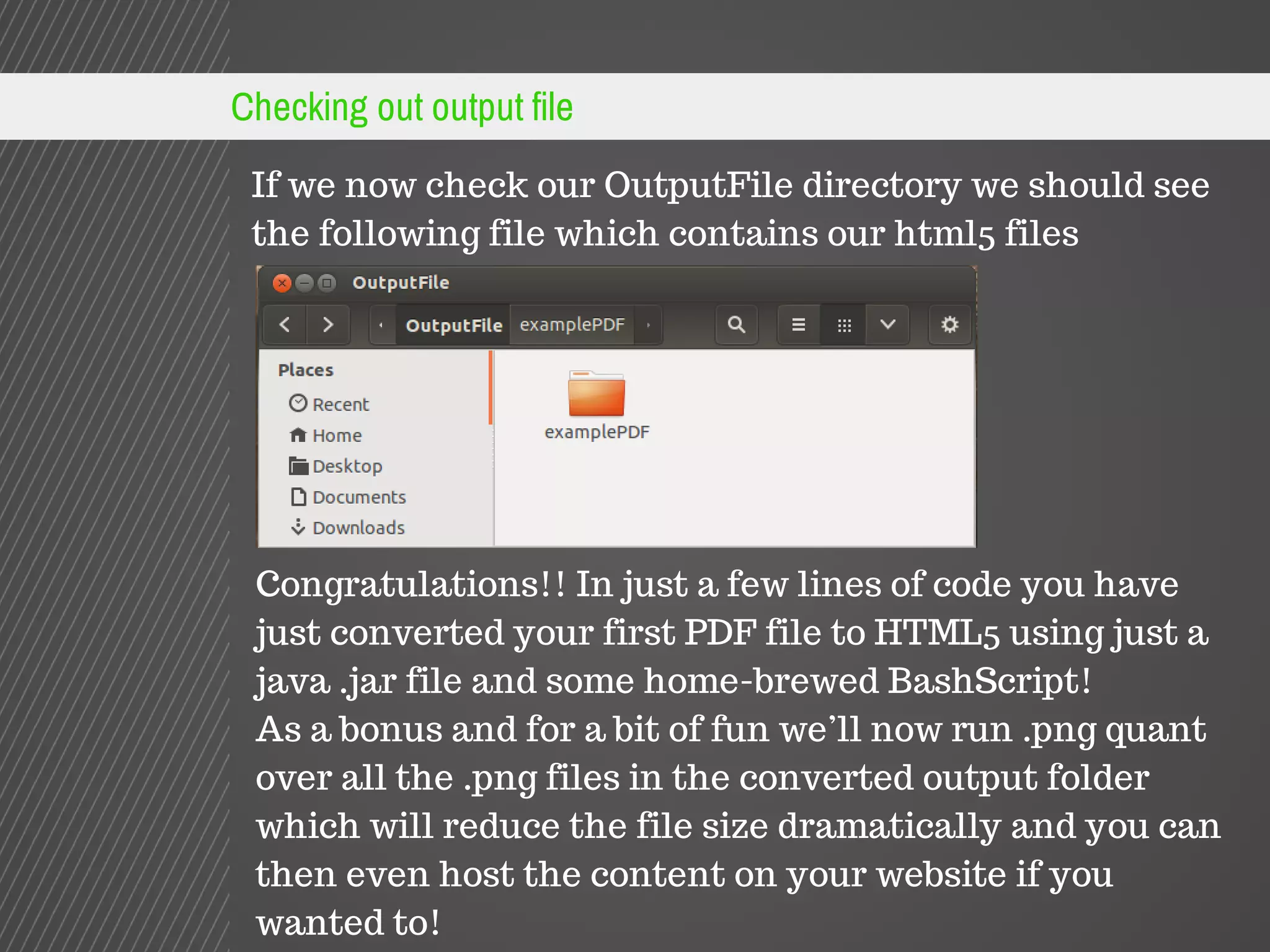
Task: Select the examplePDF folder icon
Action: [x=597, y=394]
